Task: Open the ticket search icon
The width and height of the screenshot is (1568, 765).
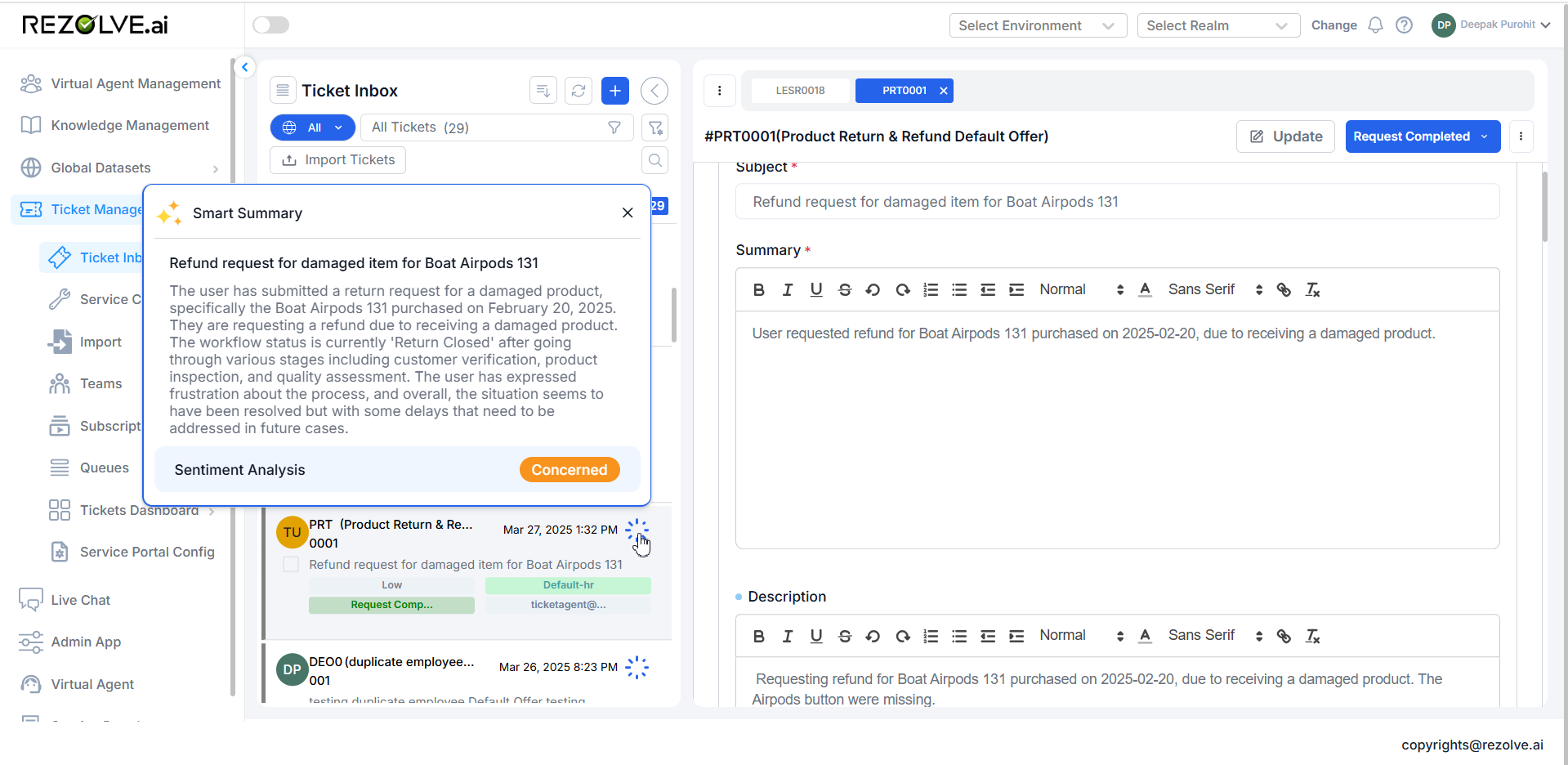Action: click(655, 160)
